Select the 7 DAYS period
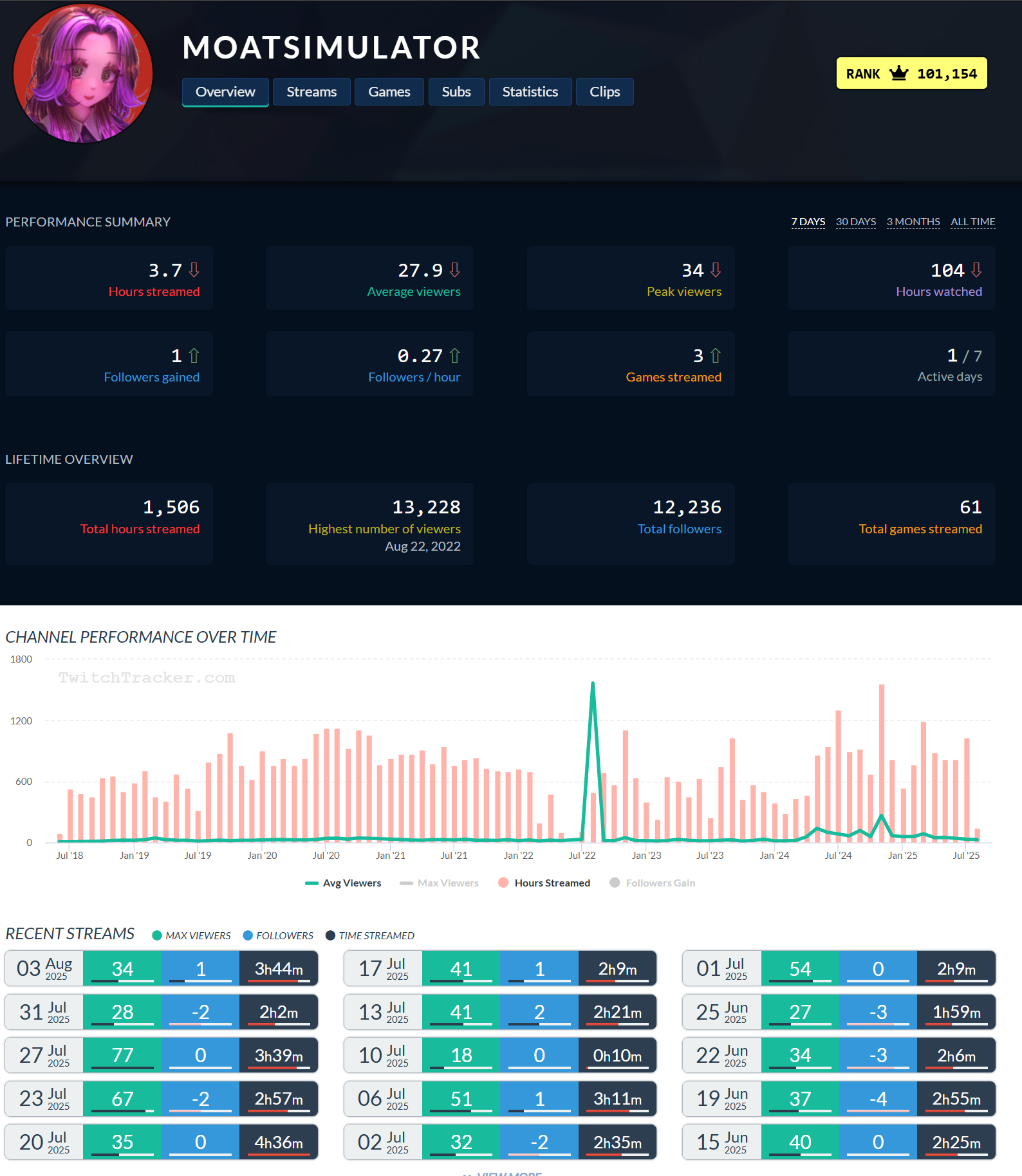The width and height of the screenshot is (1022, 1176). [x=808, y=222]
